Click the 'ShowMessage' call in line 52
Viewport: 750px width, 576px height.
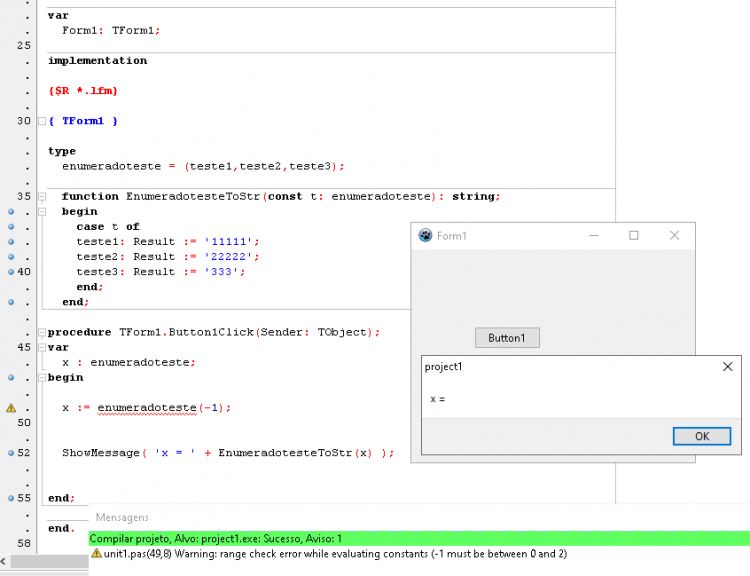(100, 453)
